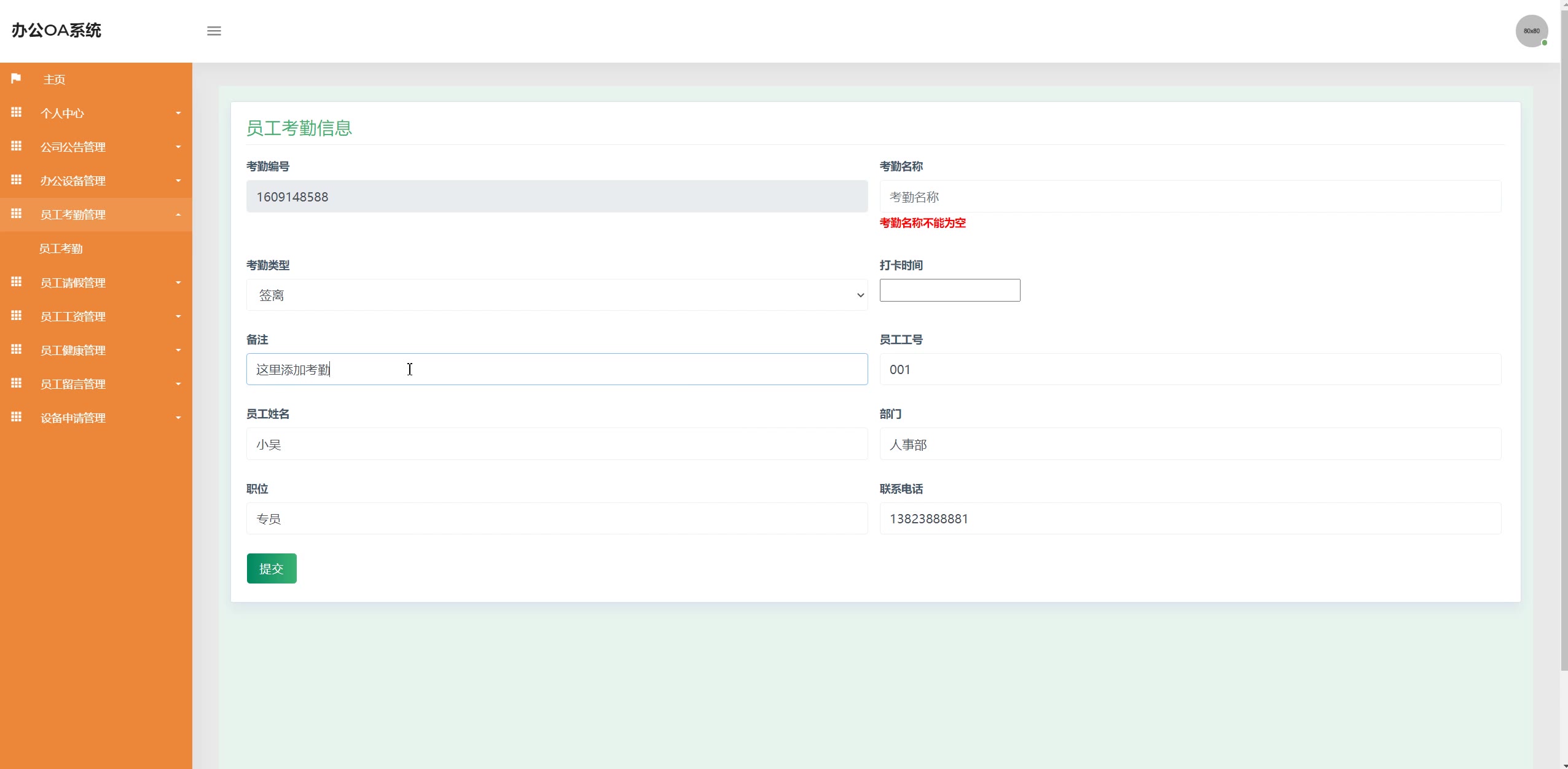Open the user avatar in top-right
Image resolution: width=1568 pixels, height=769 pixels.
pos(1531,31)
